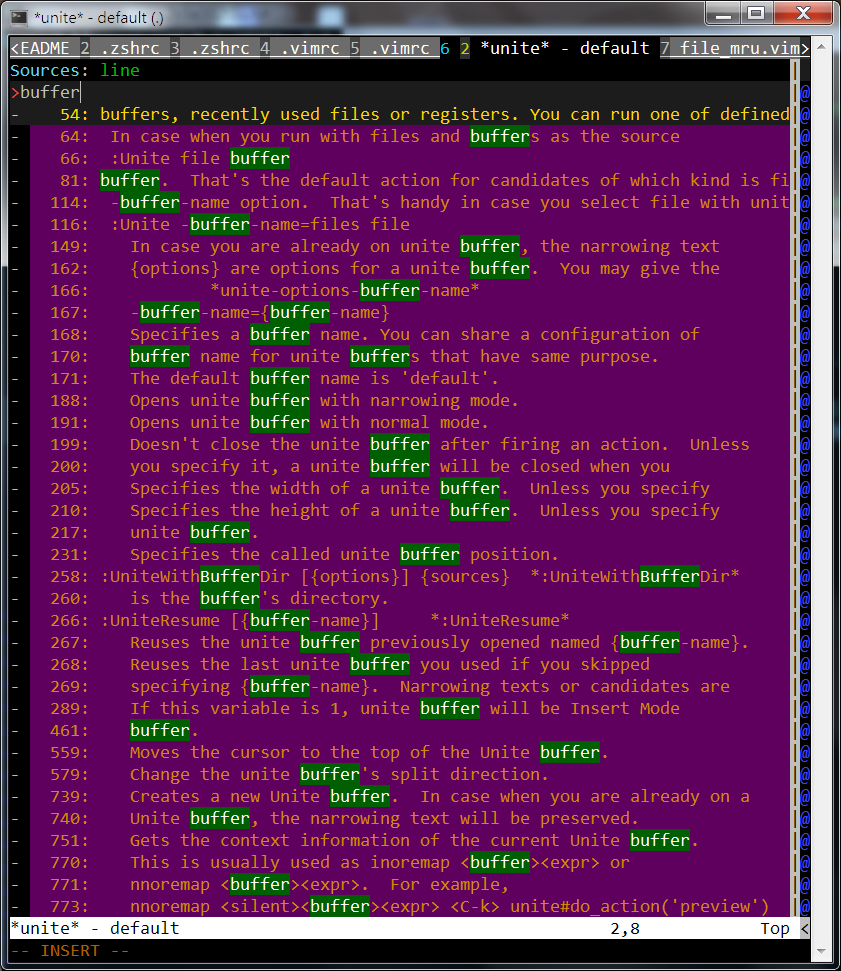Select candidate line 579 split direction

click(x=400, y=775)
